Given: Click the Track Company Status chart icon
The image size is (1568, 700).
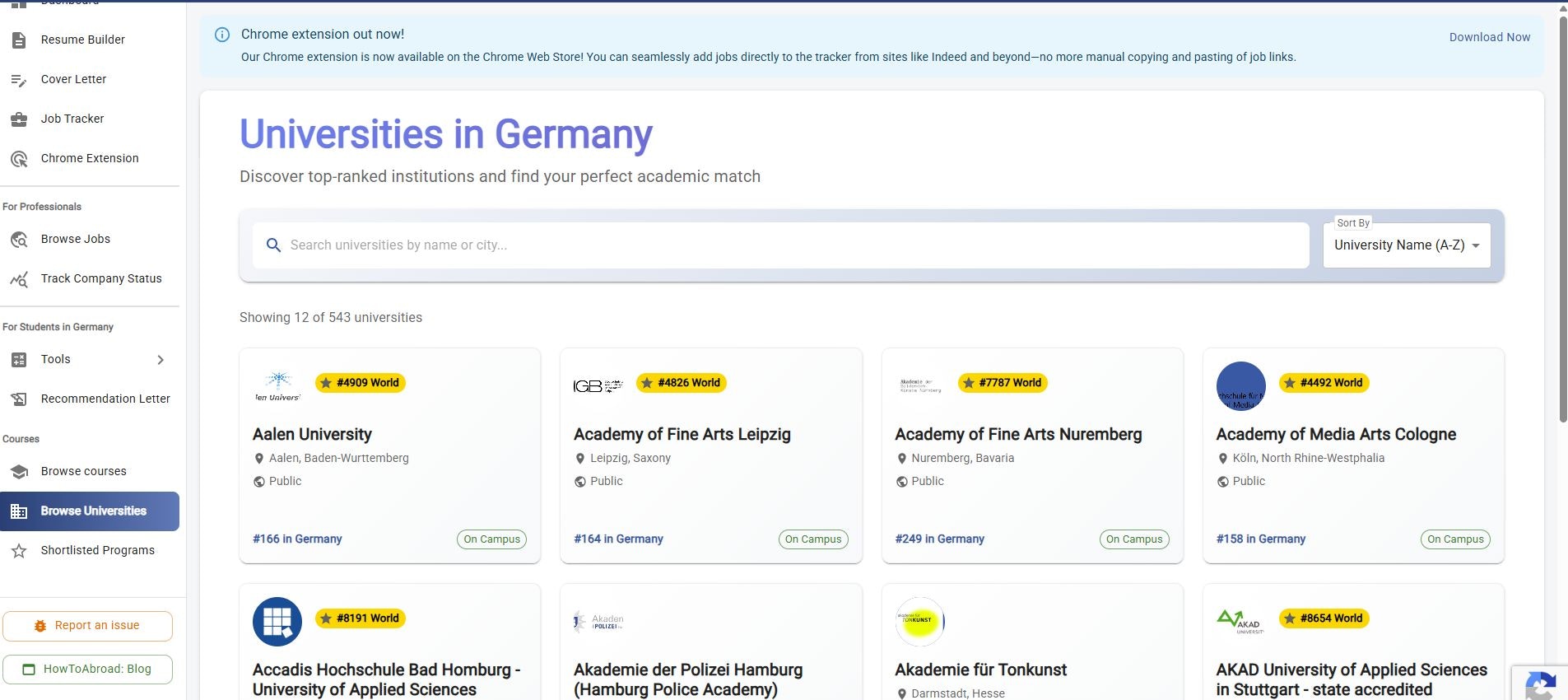Looking at the screenshot, I should [x=19, y=278].
